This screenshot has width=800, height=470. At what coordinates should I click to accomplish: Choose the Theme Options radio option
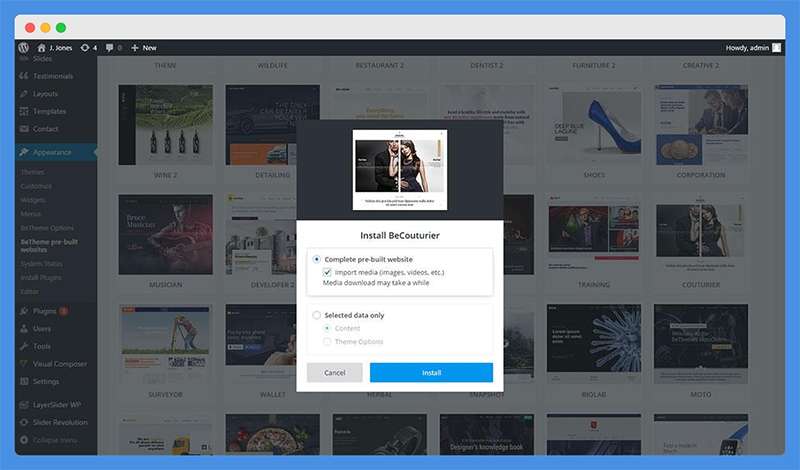327,341
